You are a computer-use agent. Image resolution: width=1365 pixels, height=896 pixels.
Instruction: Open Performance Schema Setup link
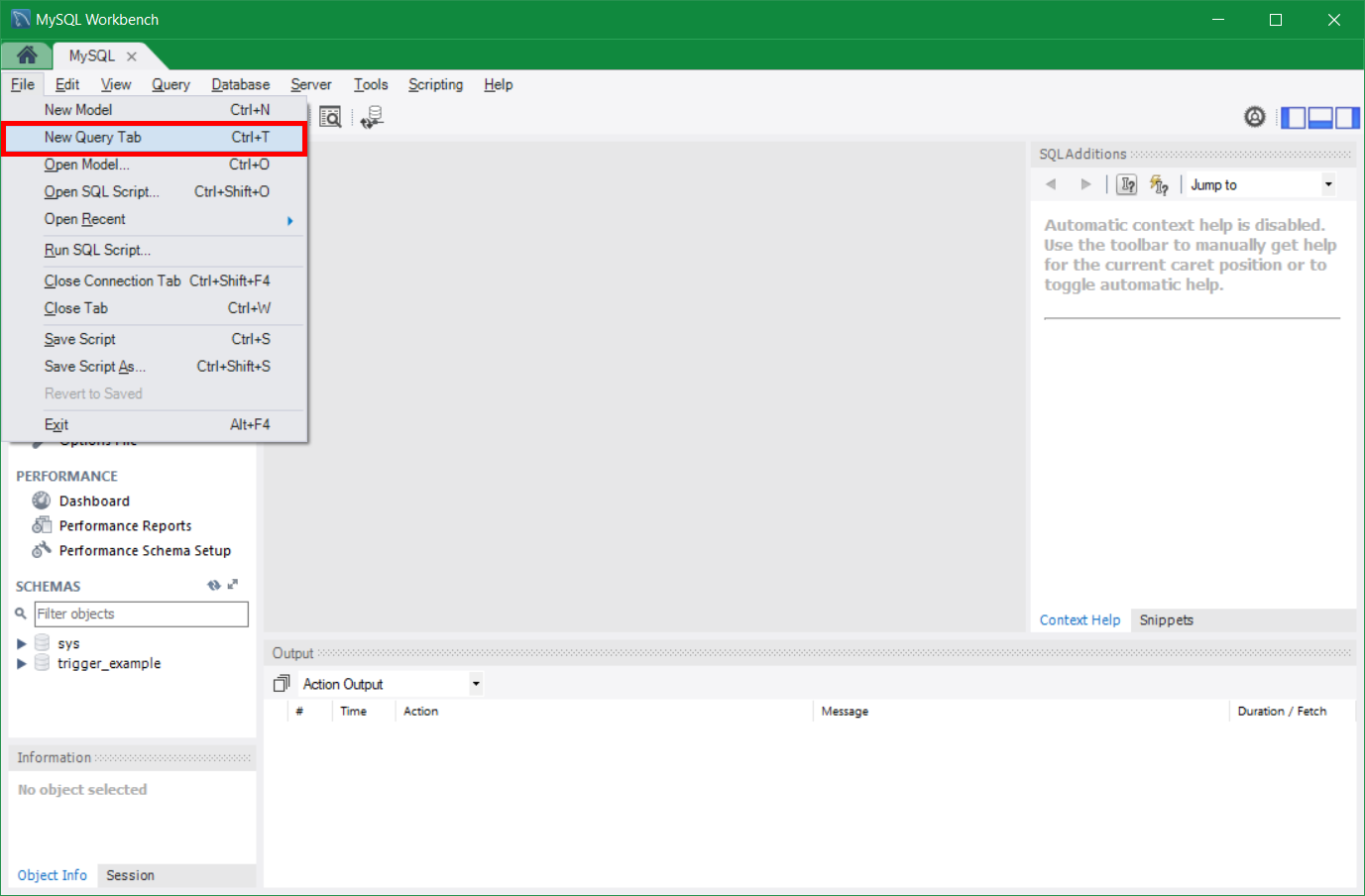145,551
